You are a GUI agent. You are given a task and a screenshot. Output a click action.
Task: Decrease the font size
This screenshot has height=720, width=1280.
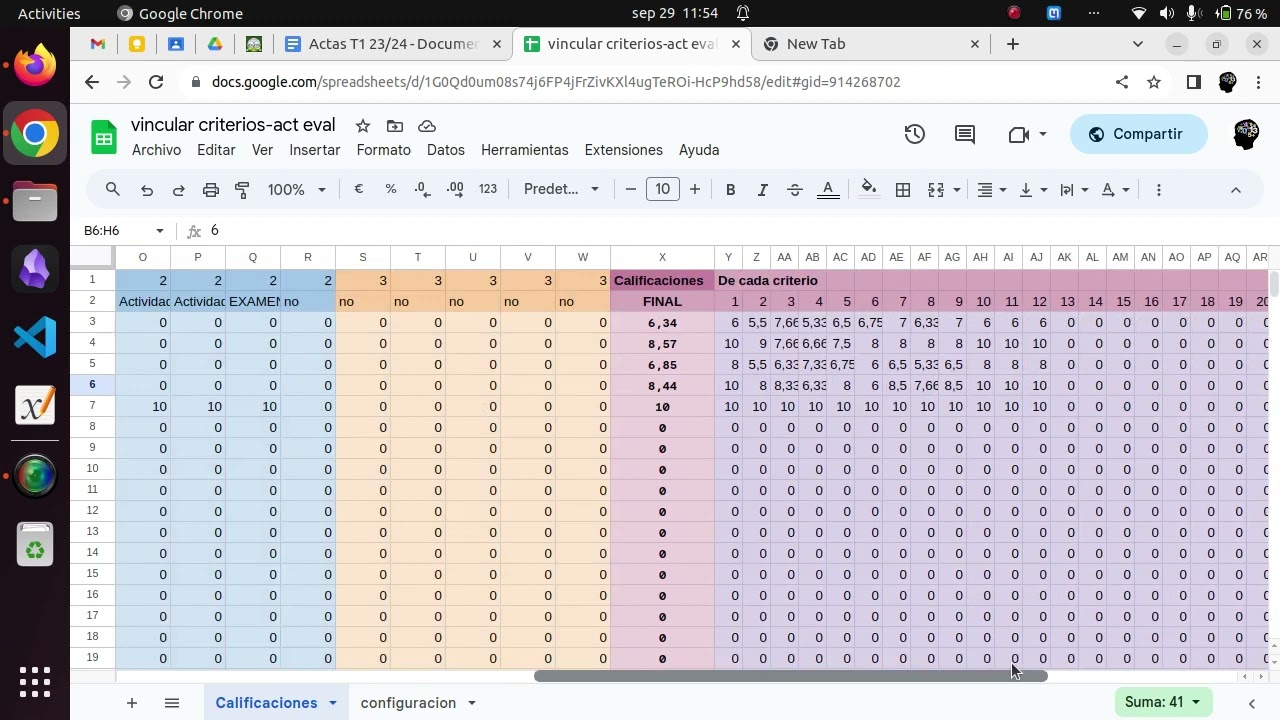pyautogui.click(x=631, y=189)
